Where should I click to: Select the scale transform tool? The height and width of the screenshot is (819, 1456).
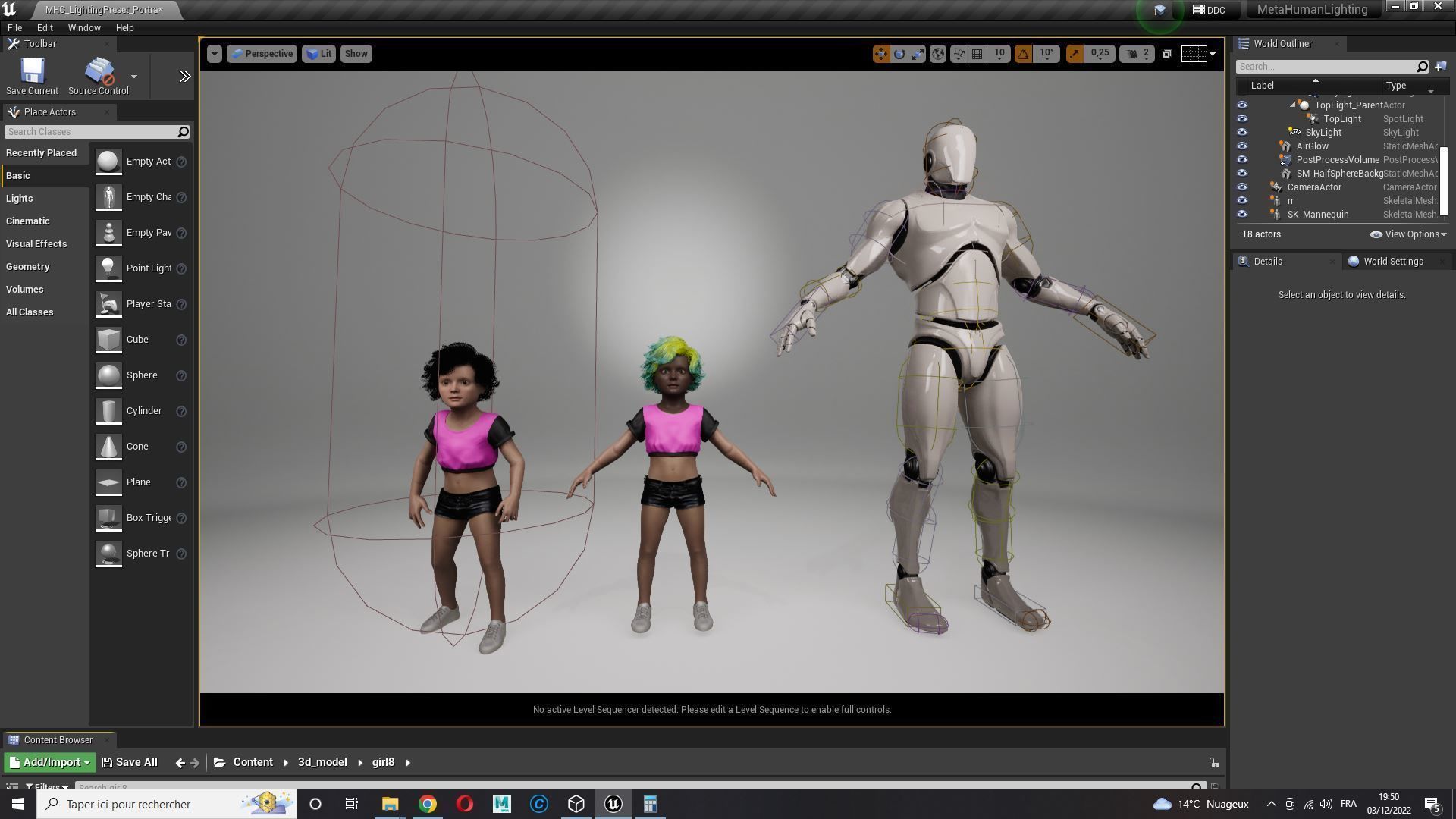(x=918, y=54)
